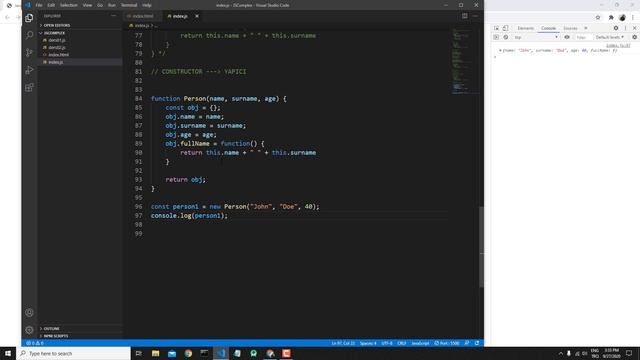Viewport: 640px width, 360px height.
Task: Open the Explorer view in activity bar
Action: pos(29,18)
